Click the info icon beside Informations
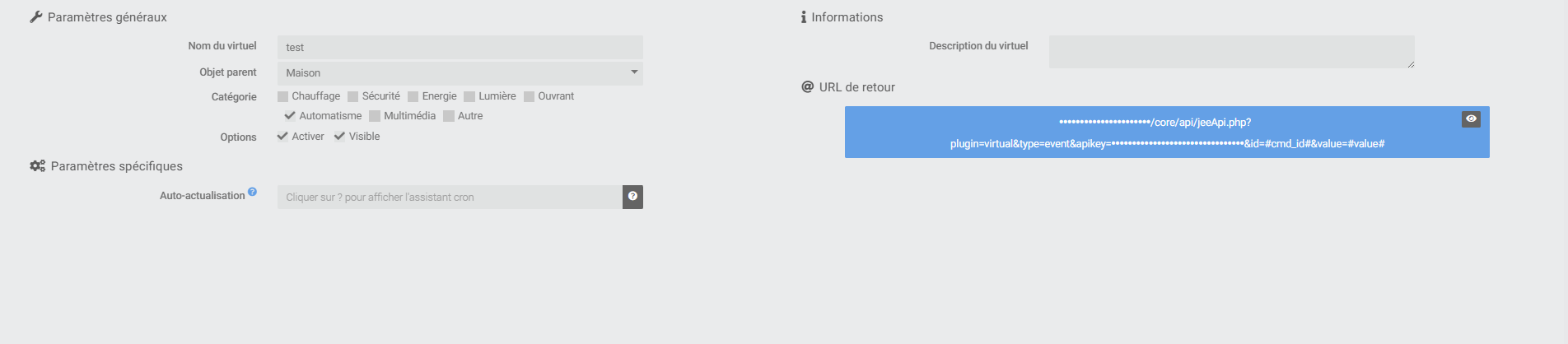 [x=804, y=17]
